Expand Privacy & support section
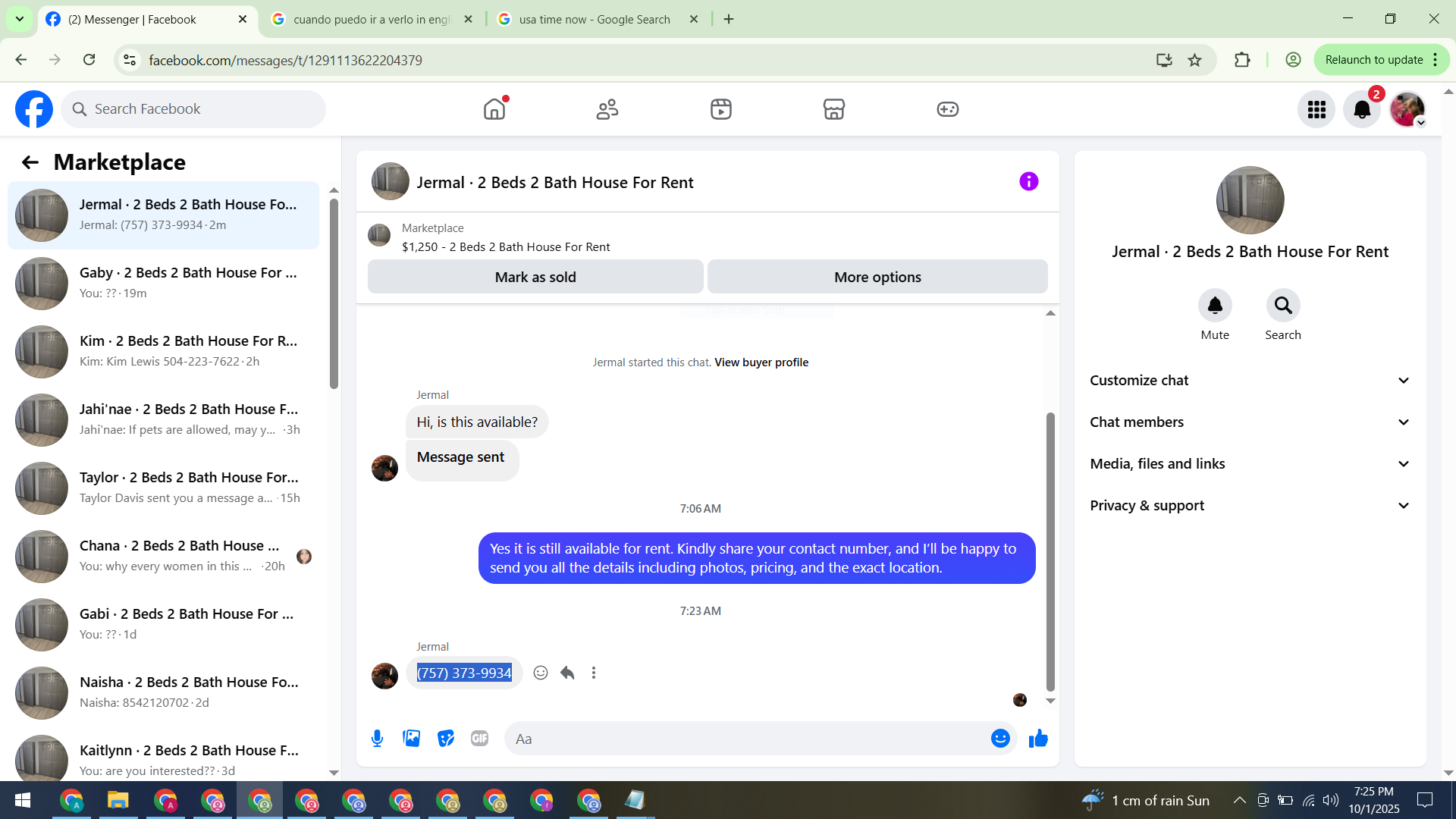Viewport: 1456px width, 819px height. pyautogui.click(x=1250, y=506)
